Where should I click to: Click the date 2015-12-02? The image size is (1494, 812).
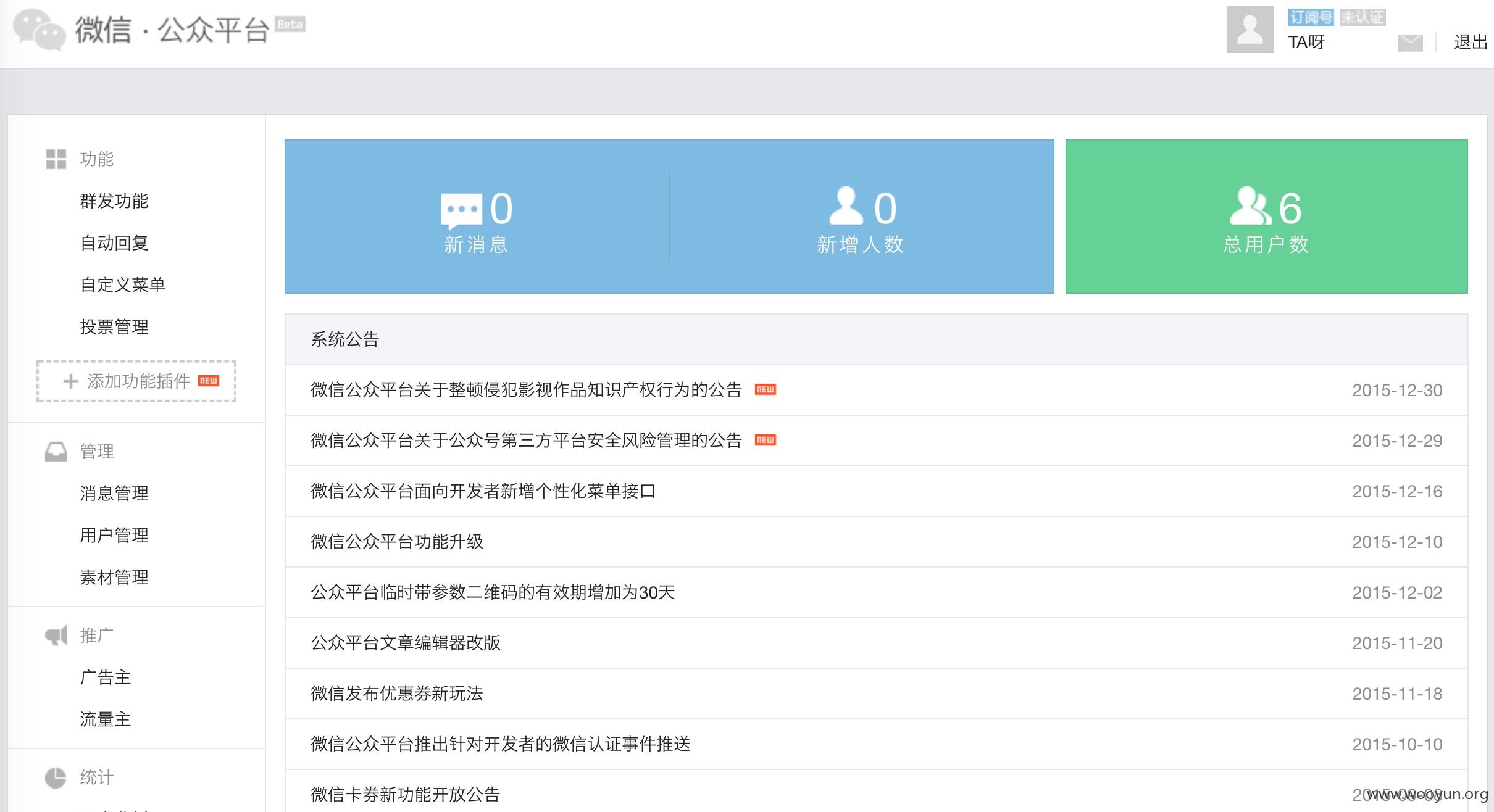(x=1397, y=593)
